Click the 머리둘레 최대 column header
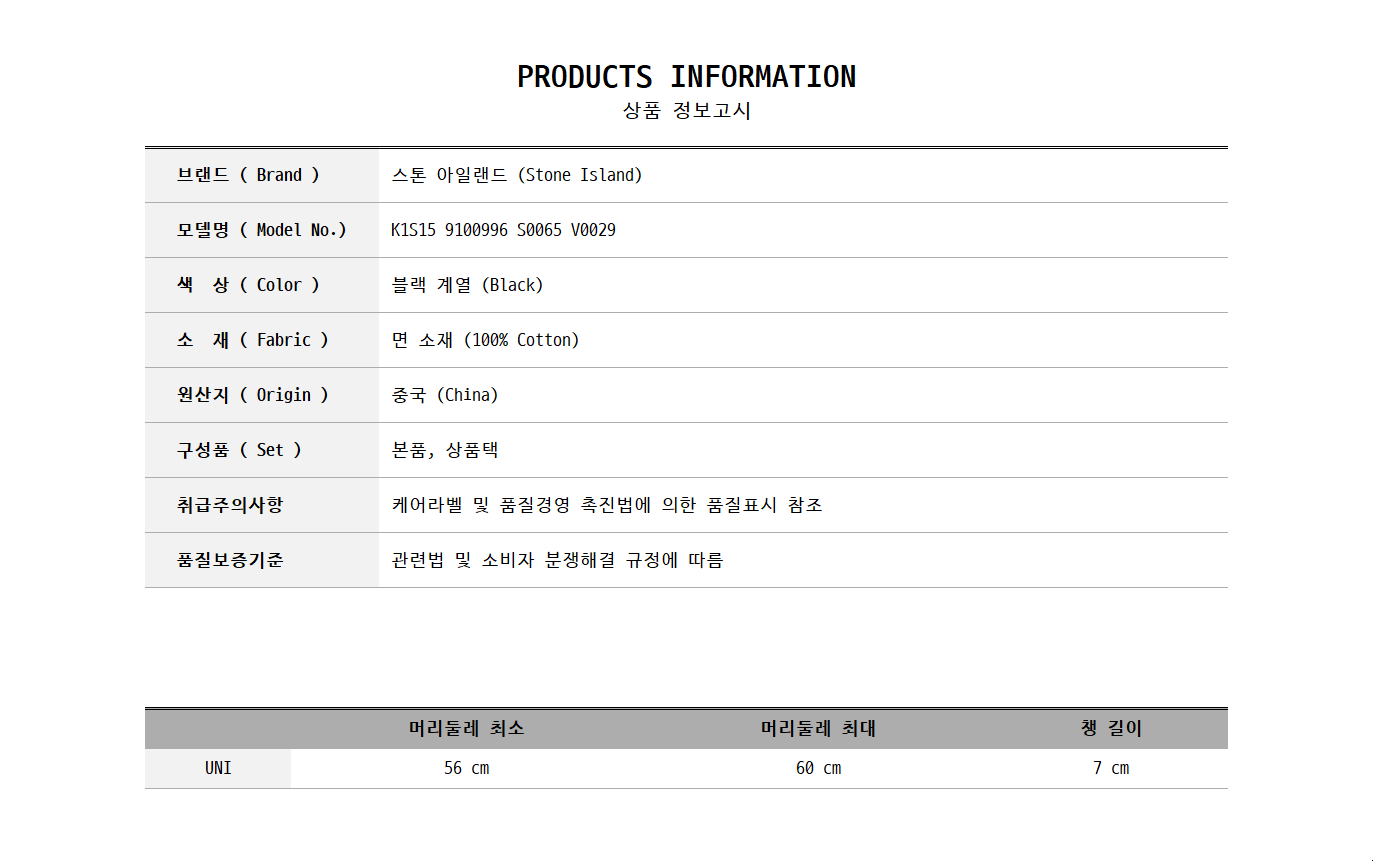Viewport: 1373px width, 861px height. point(818,729)
